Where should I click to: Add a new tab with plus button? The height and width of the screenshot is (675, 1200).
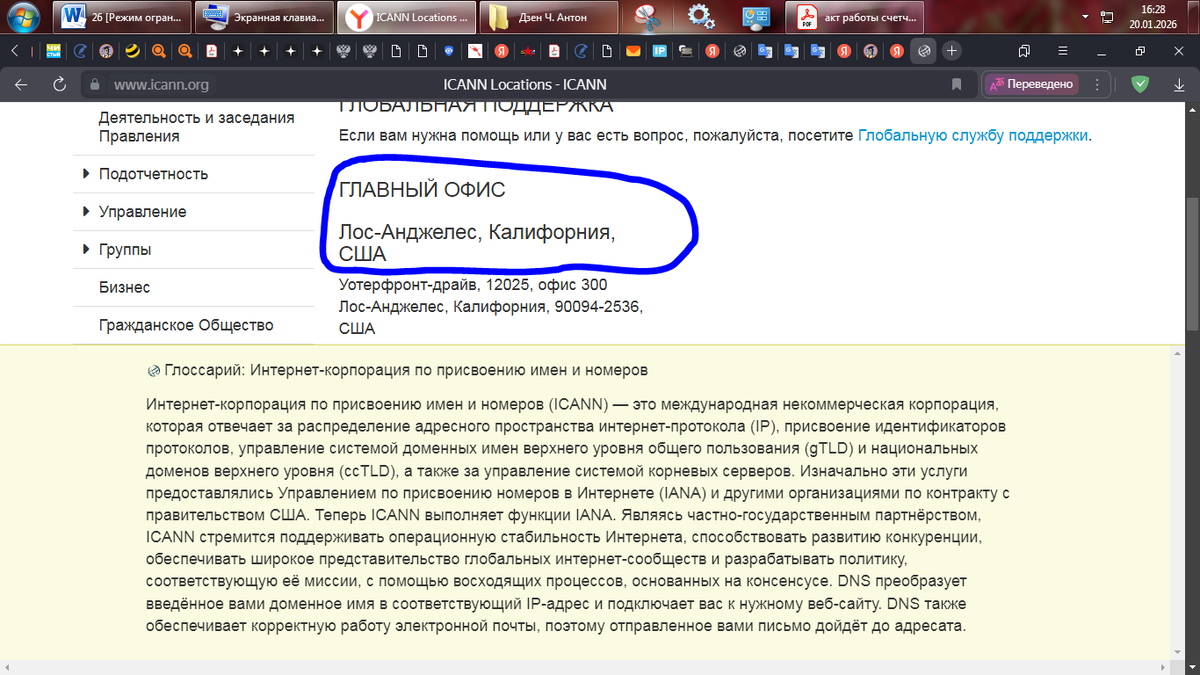pos(952,50)
